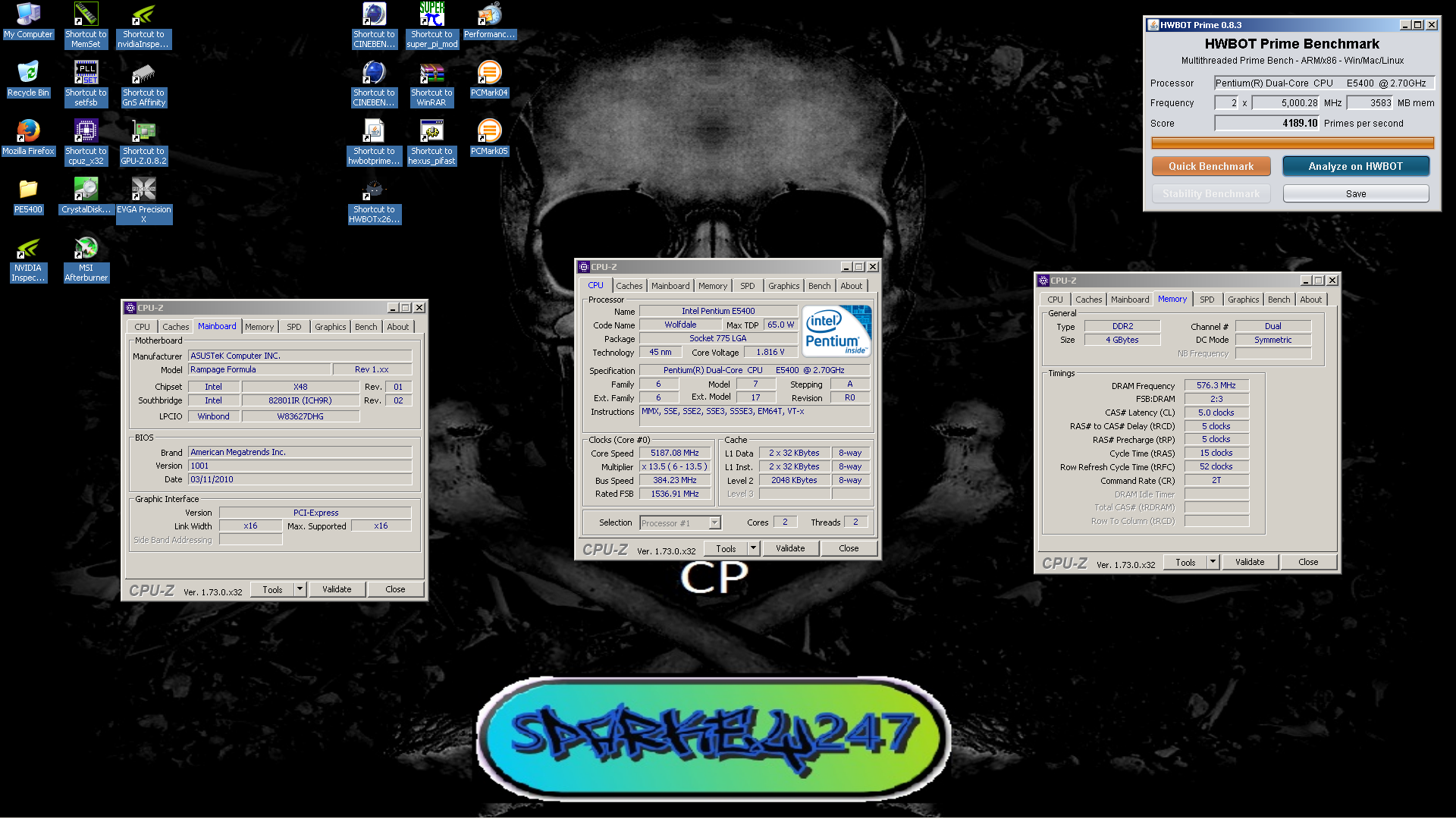Click the Memory Size 4 GBytes value
The image size is (1456, 819).
tap(1122, 340)
